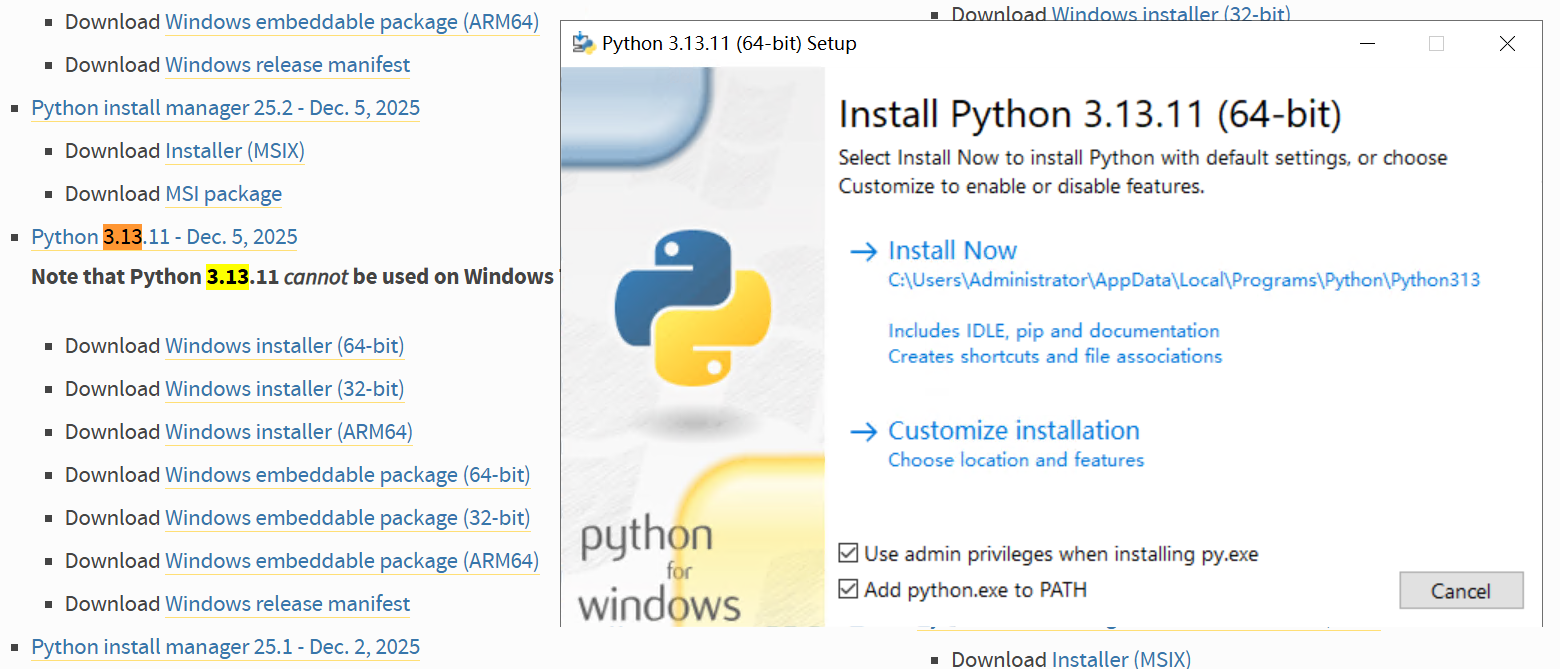Download Installer (MSIX) under install manager 25.2
1560x669 pixels.
click(x=235, y=151)
